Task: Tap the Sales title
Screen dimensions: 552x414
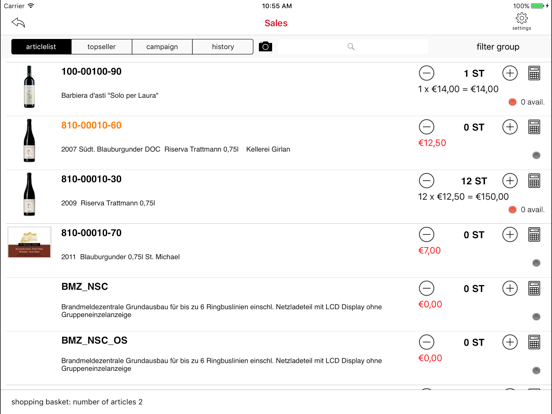Action: (x=276, y=23)
